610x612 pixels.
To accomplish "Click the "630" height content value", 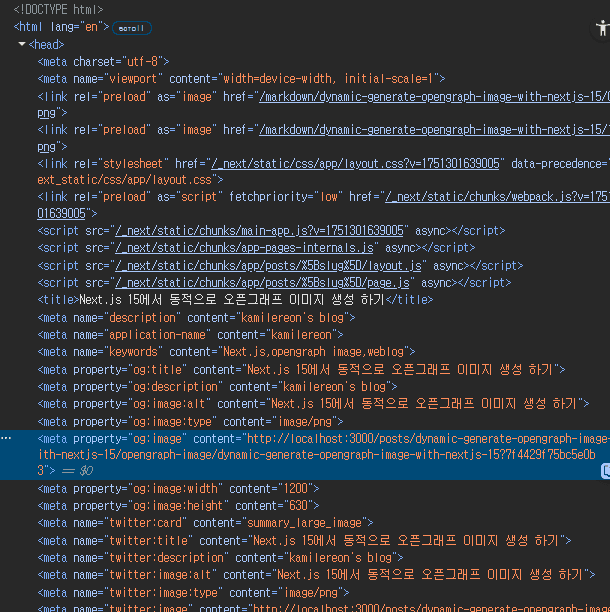I will click(301, 506).
